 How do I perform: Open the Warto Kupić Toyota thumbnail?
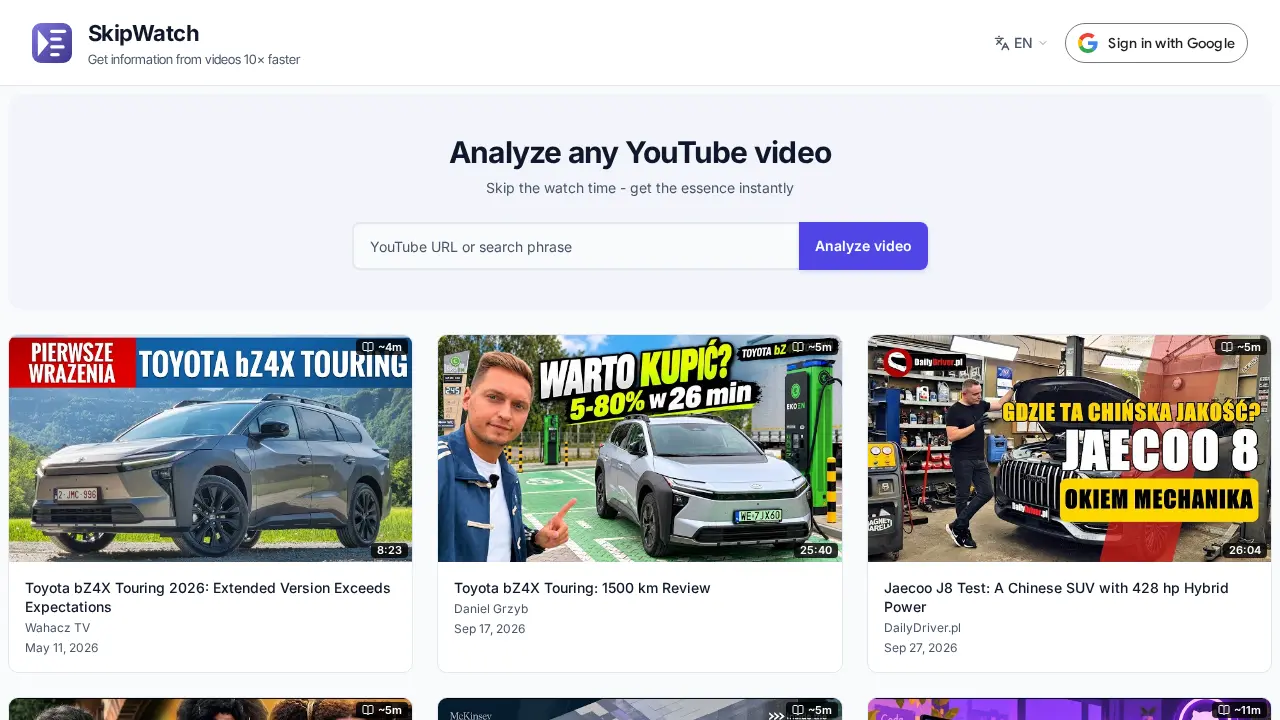(x=640, y=448)
